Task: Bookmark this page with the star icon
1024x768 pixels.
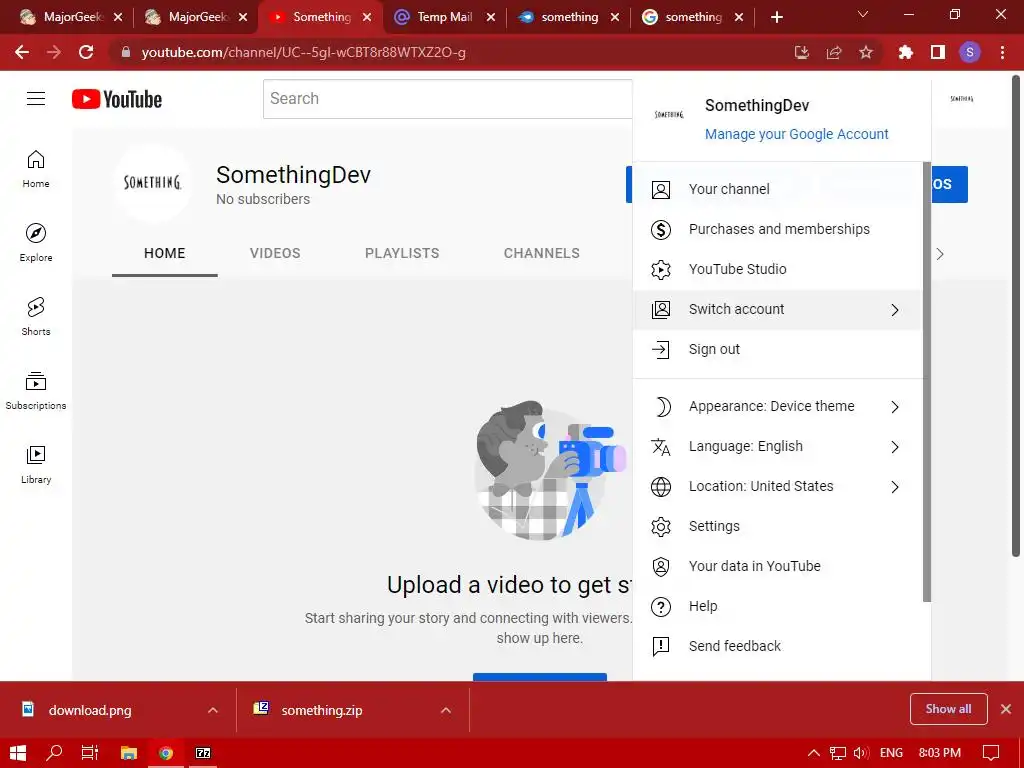Action: tap(866, 52)
